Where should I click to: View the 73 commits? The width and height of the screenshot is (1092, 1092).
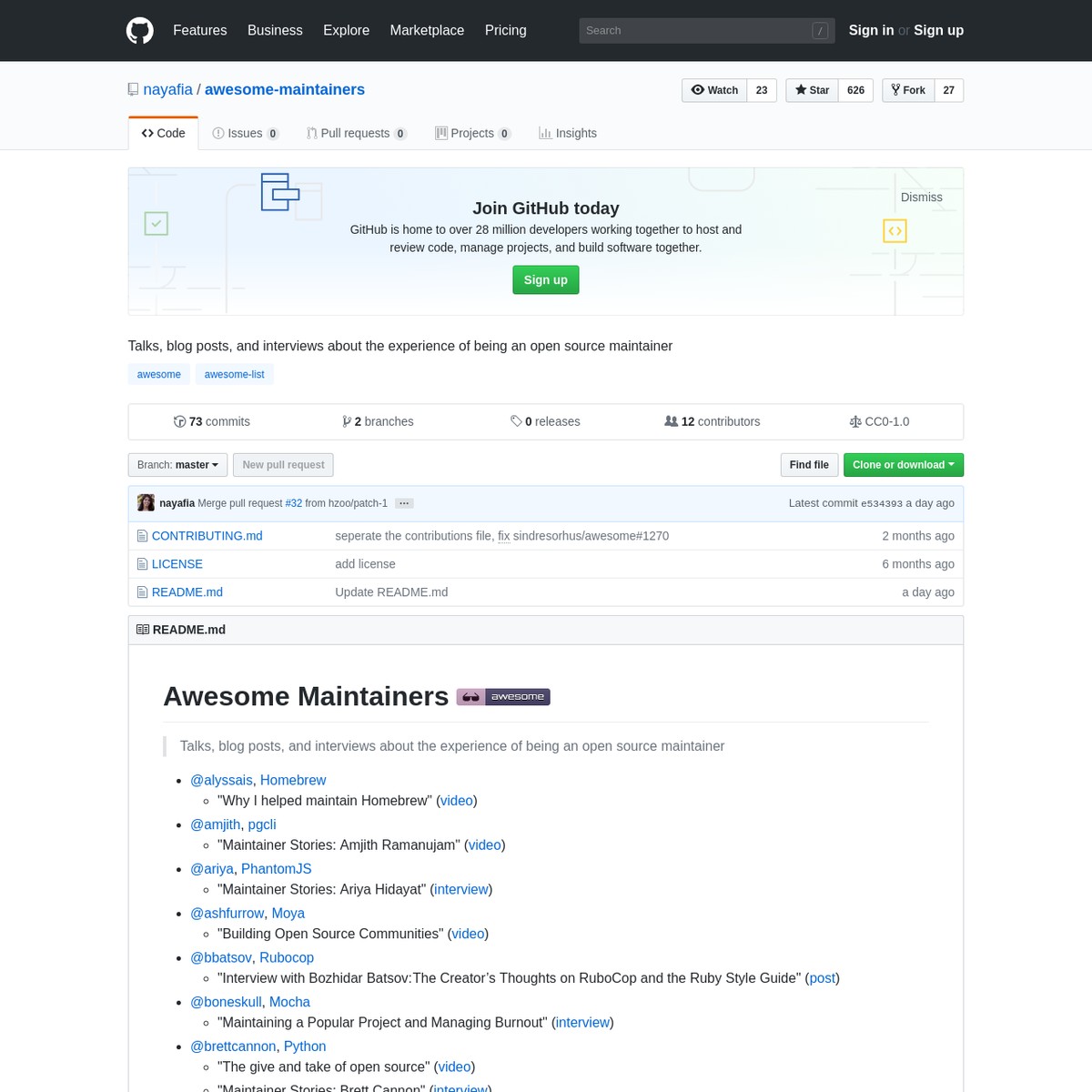click(x=212, y=421)
